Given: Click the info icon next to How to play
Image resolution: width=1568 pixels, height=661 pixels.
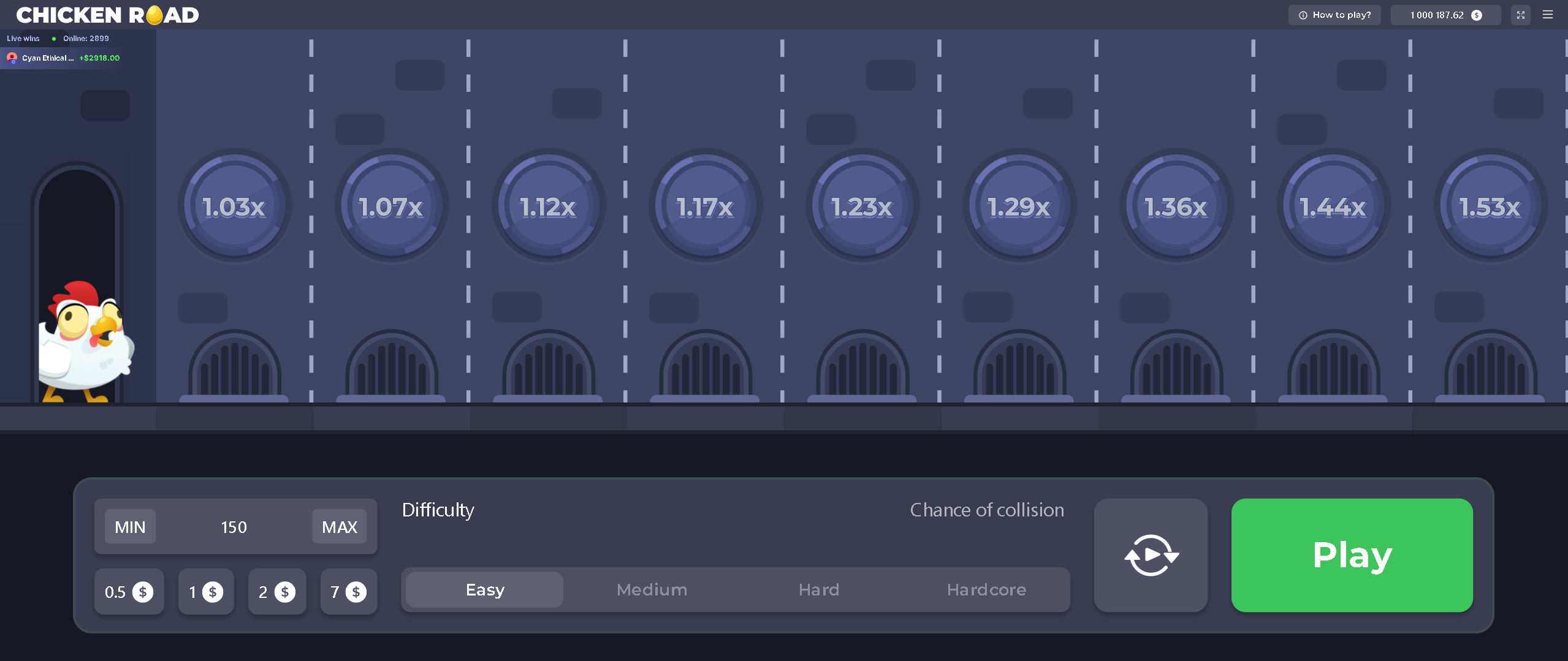Looking at the screenshot, I should [x=1302, y=15].
